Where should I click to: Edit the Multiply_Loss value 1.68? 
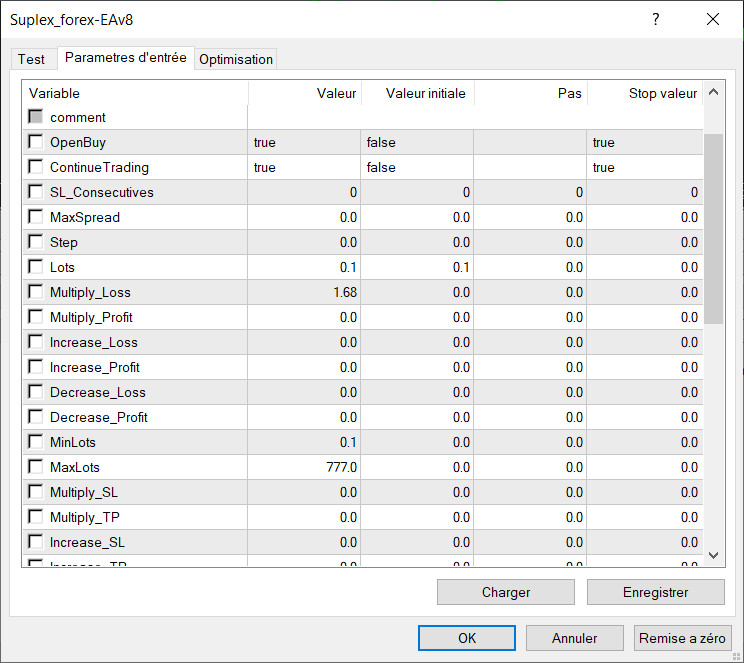tap(304, 292)
